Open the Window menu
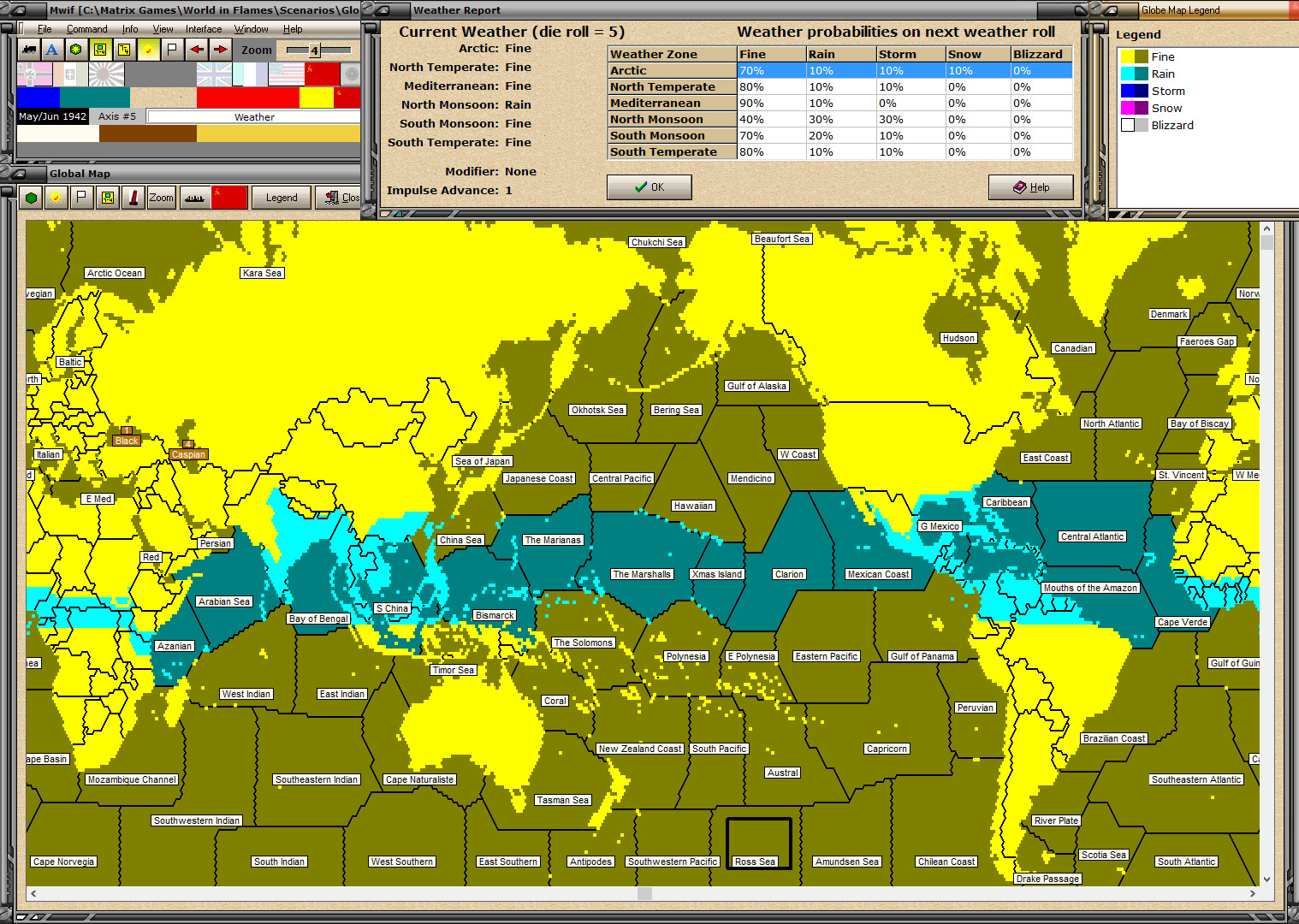1299x924 pixels. [252, 29]
